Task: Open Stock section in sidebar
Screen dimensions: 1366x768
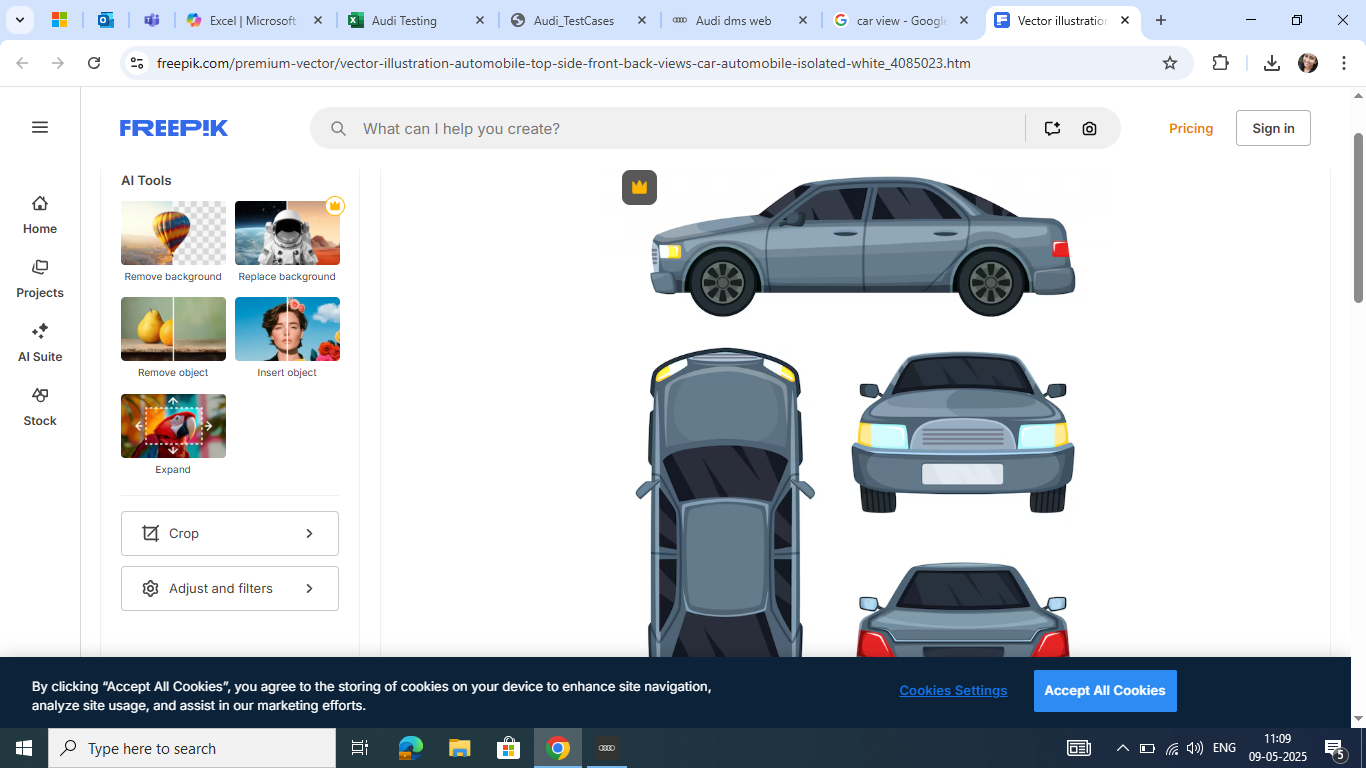Action: point(40,406)
